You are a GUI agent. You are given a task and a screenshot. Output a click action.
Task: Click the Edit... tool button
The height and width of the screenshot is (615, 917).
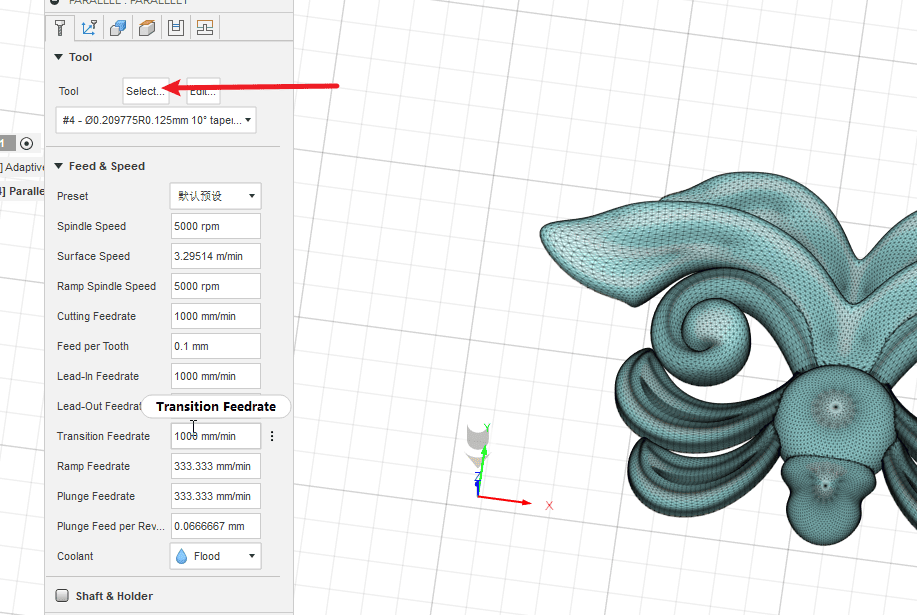(x=203, y=91)
